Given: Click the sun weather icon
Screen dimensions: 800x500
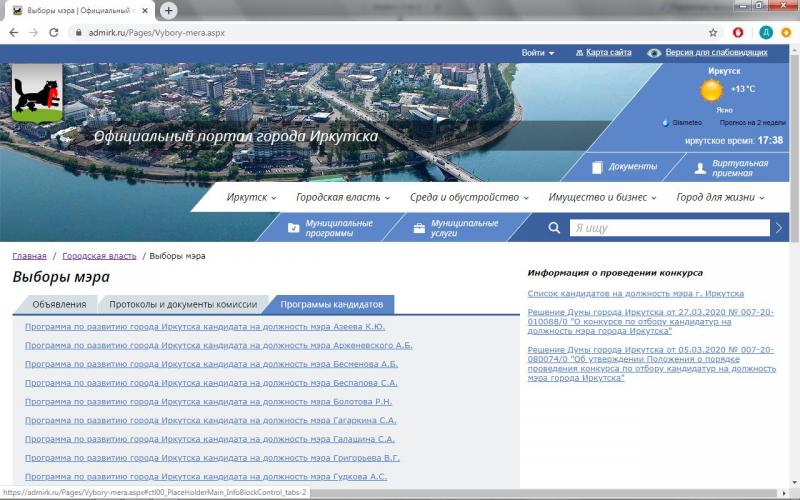Looking at the screenshot, I should (711, 90).
